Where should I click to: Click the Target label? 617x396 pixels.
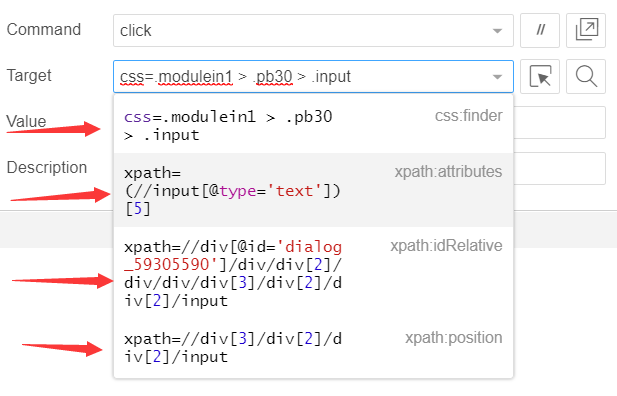29,76
